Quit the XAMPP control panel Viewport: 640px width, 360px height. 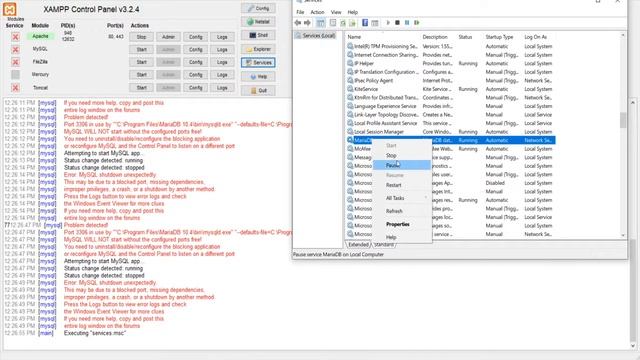[258, 90]
